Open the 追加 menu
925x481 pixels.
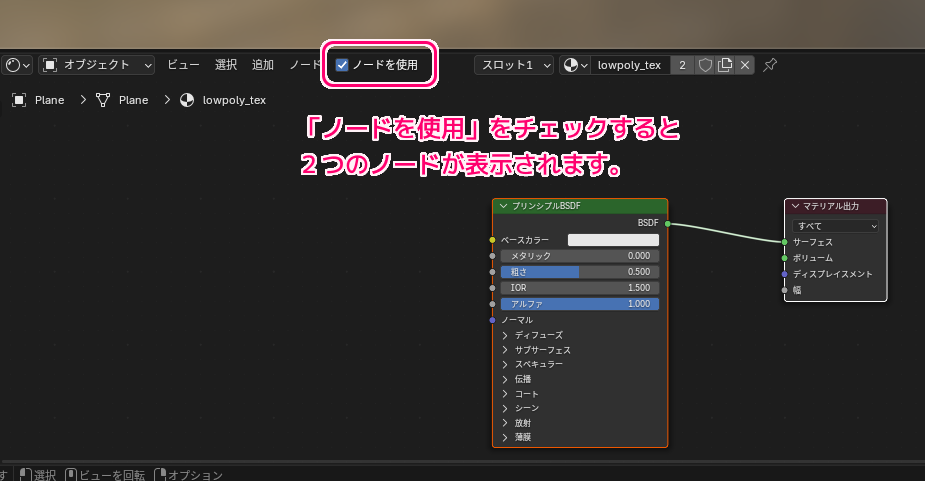[263, 65]
